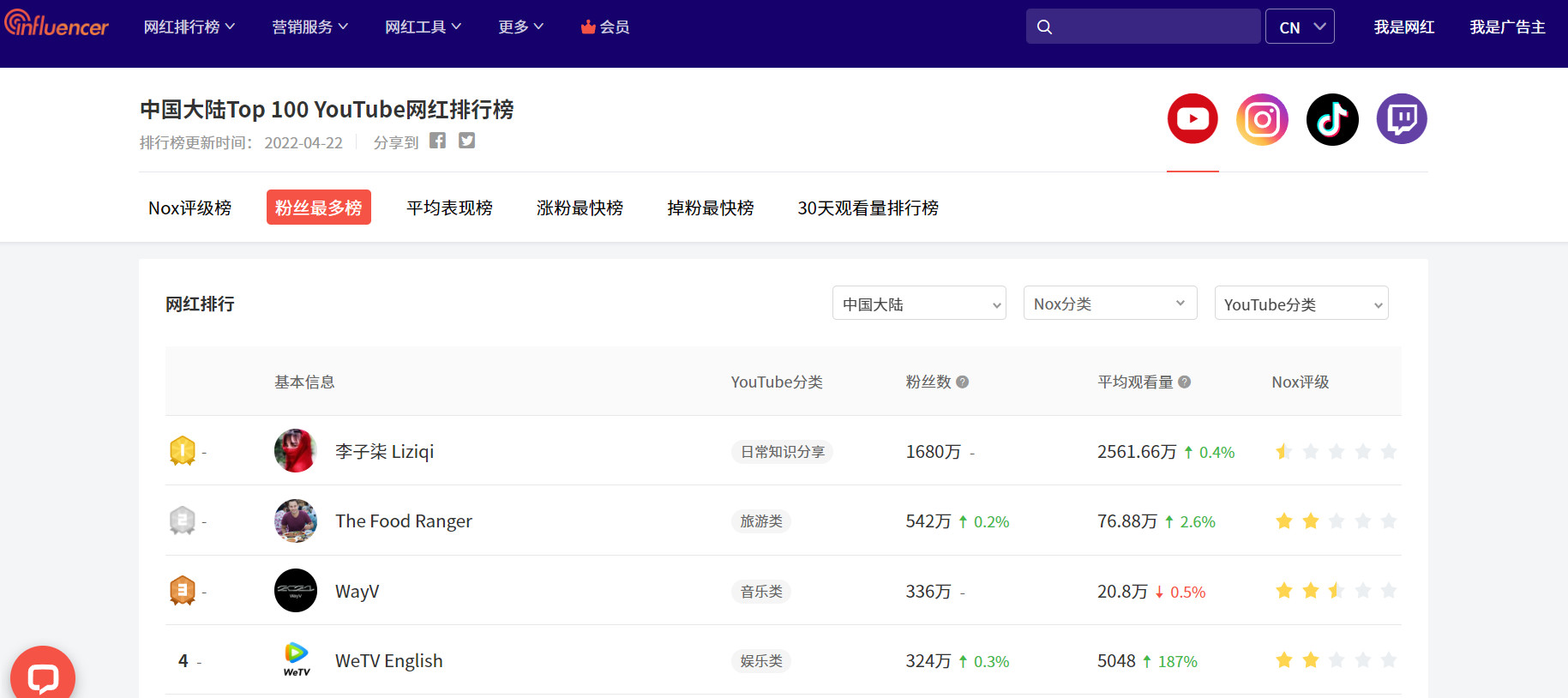This screenshot has height=698, width=1568.
Task: Open the 网红排行榜 navigation menu
Action: click(x=189, y=27)
